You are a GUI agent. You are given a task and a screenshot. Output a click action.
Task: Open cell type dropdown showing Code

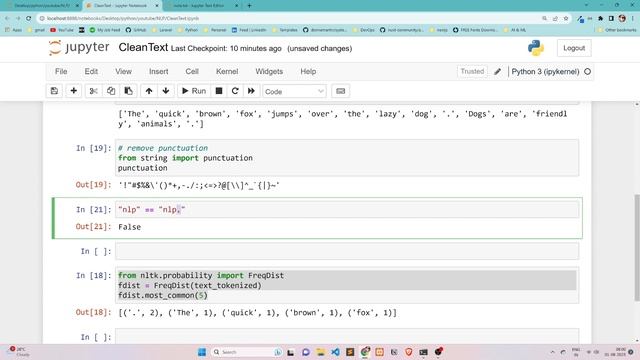tap(294, 91)
